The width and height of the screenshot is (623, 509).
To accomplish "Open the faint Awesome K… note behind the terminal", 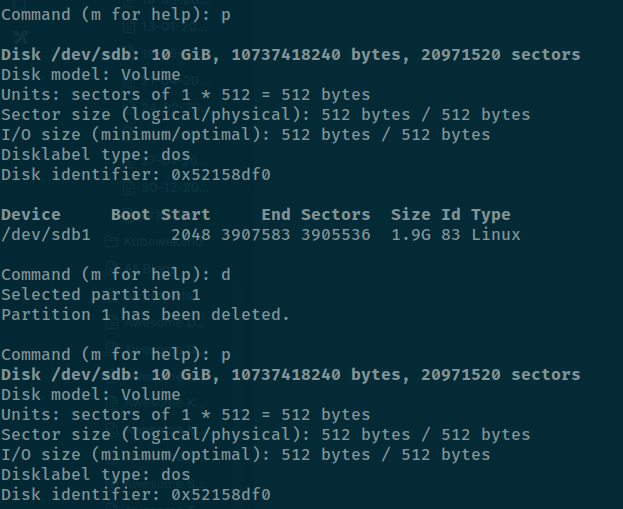I will click(x=165, y=403).
